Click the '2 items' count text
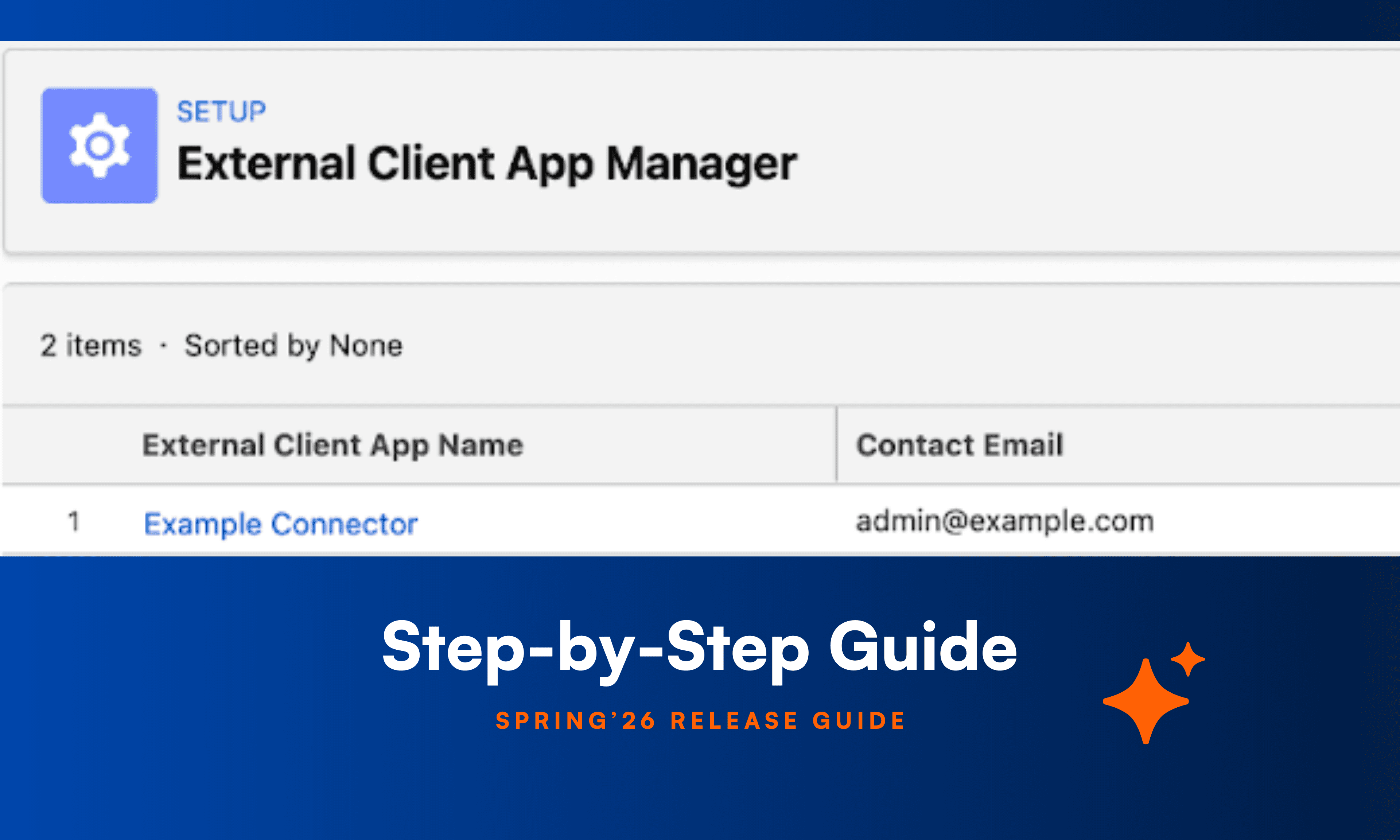Screen dimensions: 1400x840 pos(90,345)
